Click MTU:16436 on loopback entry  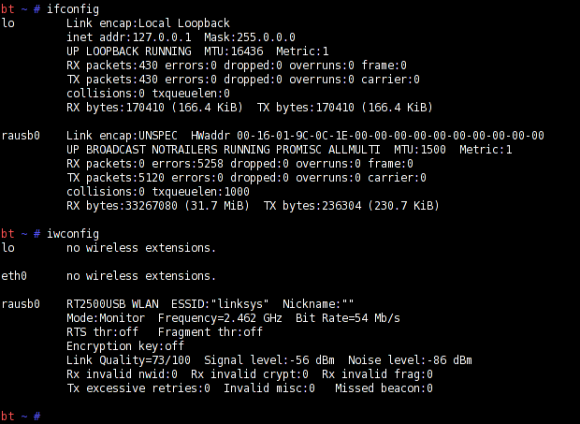[234, 51]
